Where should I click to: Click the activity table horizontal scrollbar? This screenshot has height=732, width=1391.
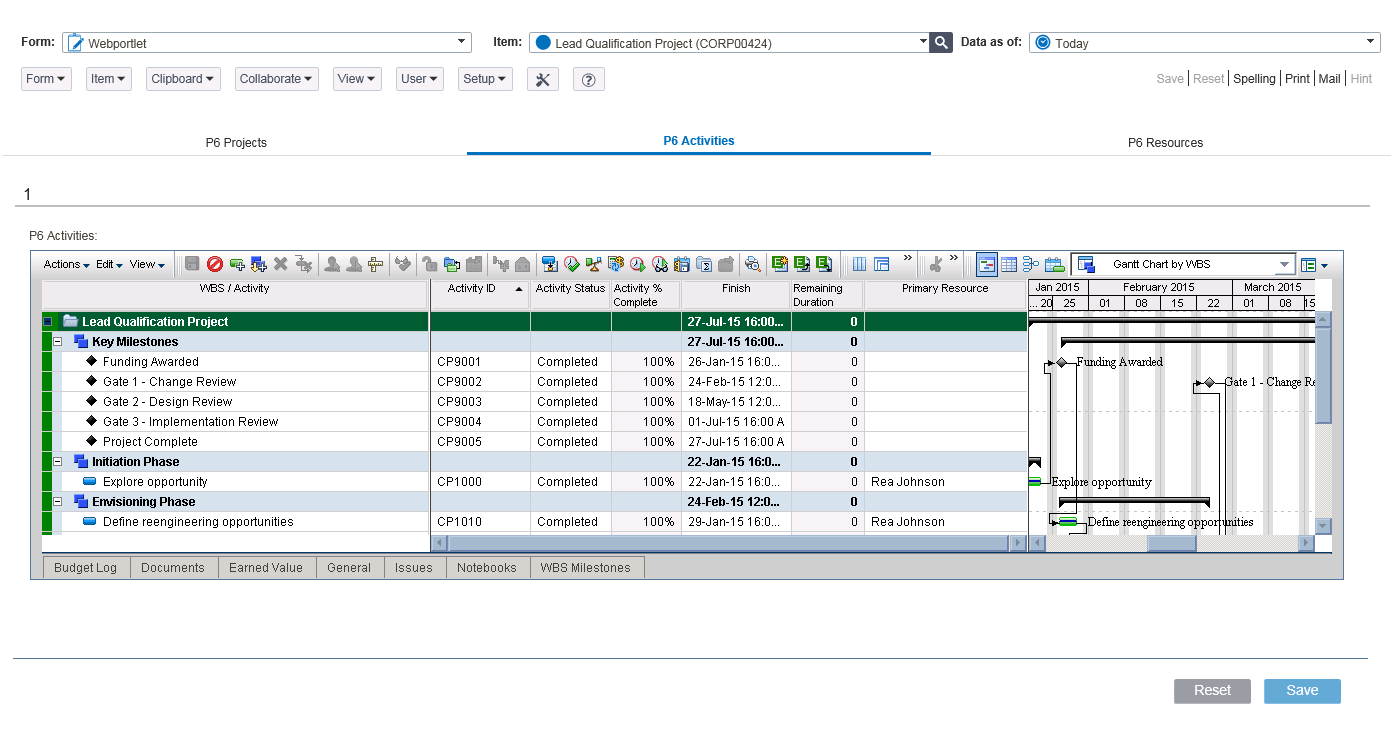[x=728, y=543]
